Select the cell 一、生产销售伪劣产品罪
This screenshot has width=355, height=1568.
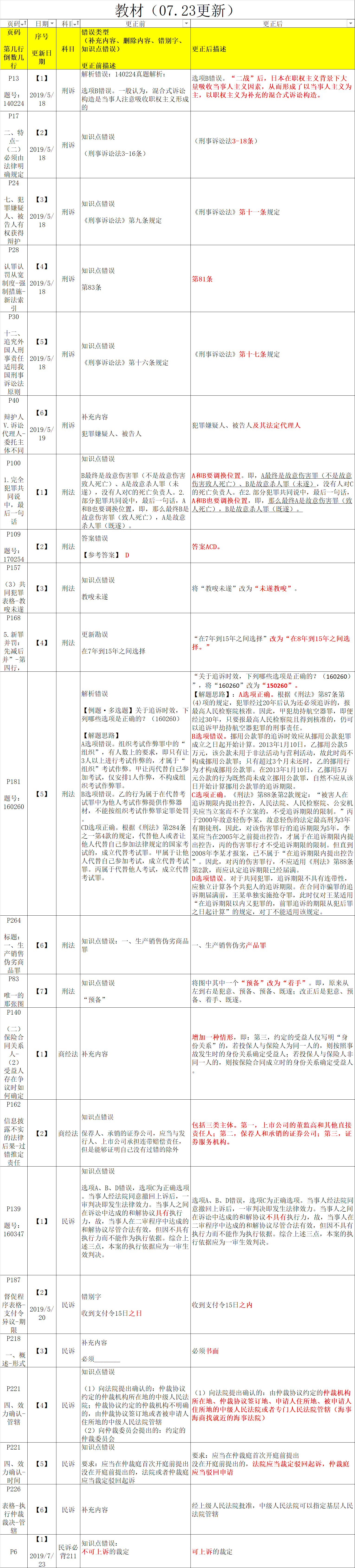273,945
